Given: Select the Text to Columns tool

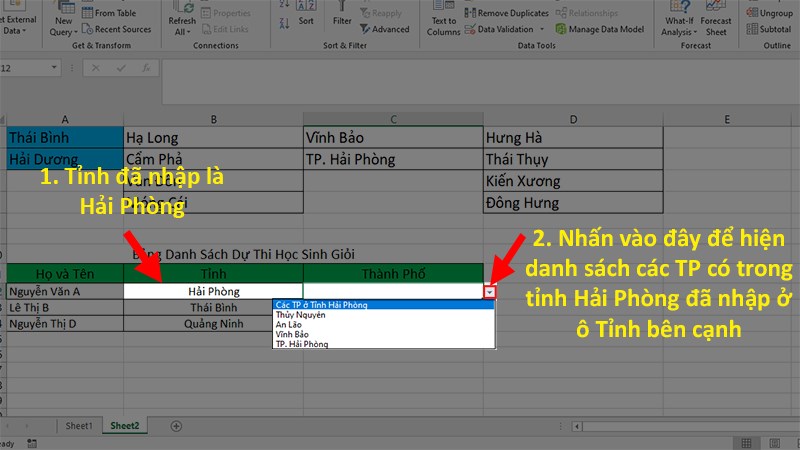Looking at the screenshot, I should [x=443, y=18].
